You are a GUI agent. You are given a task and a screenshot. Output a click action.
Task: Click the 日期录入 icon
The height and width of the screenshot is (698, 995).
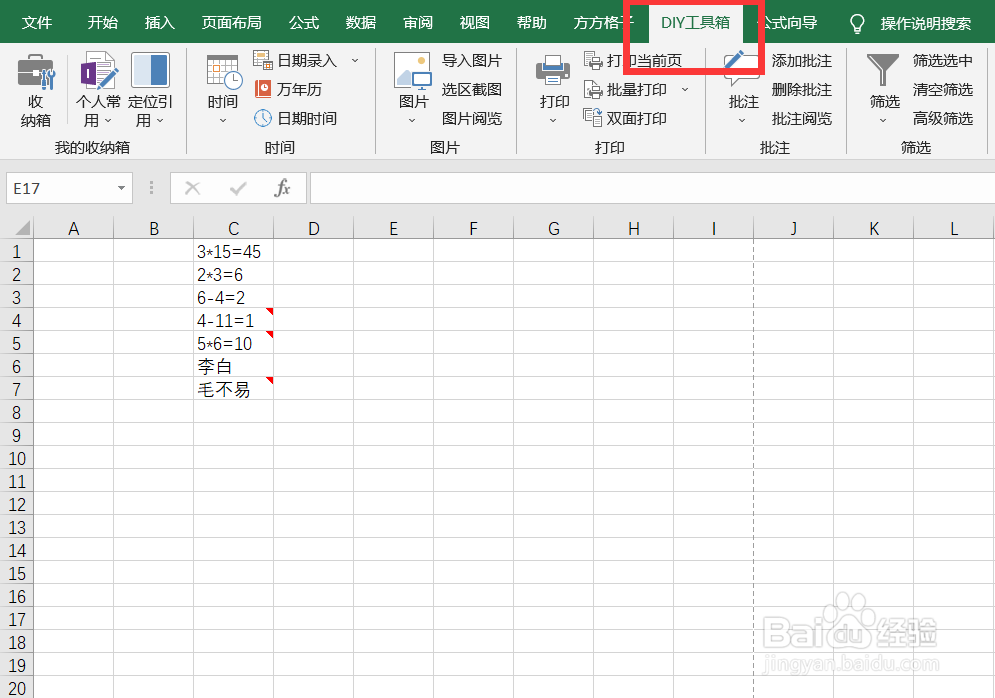pyautogui.click(x=262, y=60)
